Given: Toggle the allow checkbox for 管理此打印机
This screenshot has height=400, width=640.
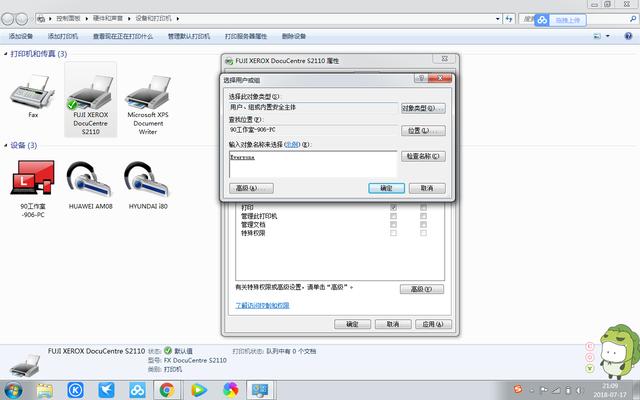Looking at the screenshot, I should [x=393, y=216].
